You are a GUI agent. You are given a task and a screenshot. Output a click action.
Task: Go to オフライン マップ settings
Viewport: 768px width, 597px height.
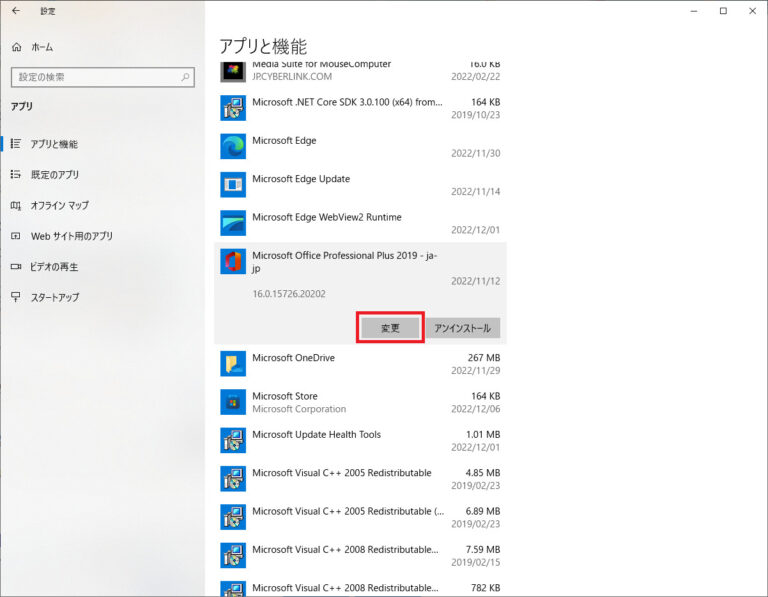point(59,205)
